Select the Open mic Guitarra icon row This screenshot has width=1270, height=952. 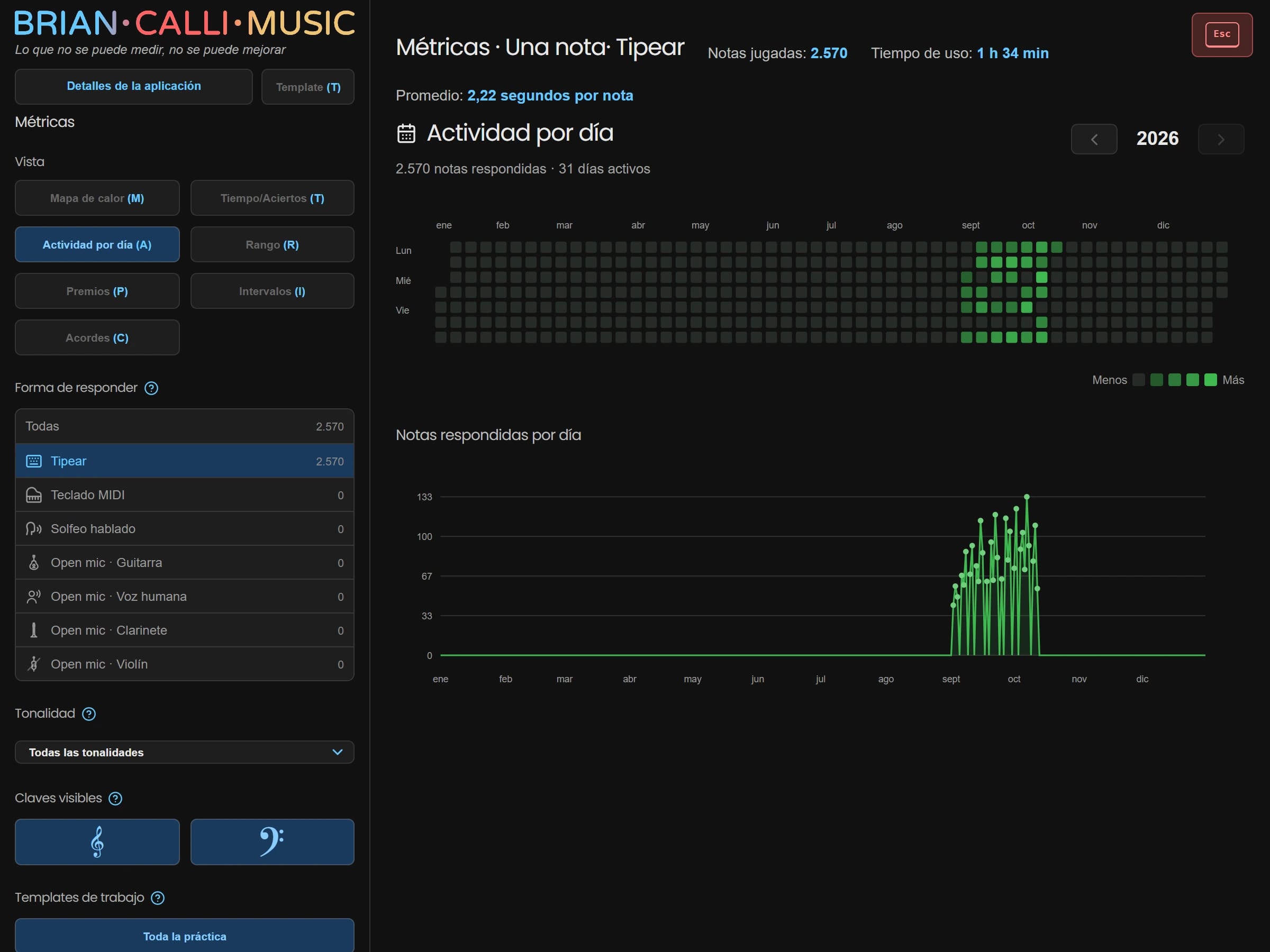point(184,563)
